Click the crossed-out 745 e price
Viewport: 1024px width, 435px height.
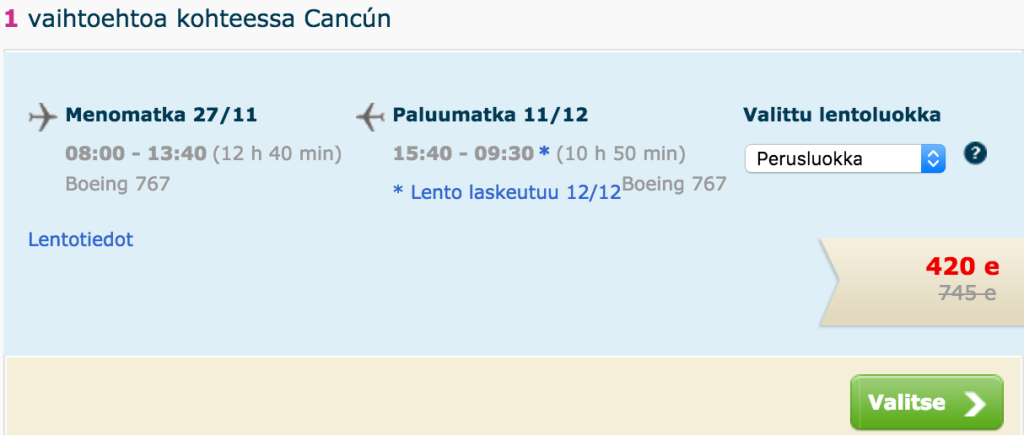(967, 292)
